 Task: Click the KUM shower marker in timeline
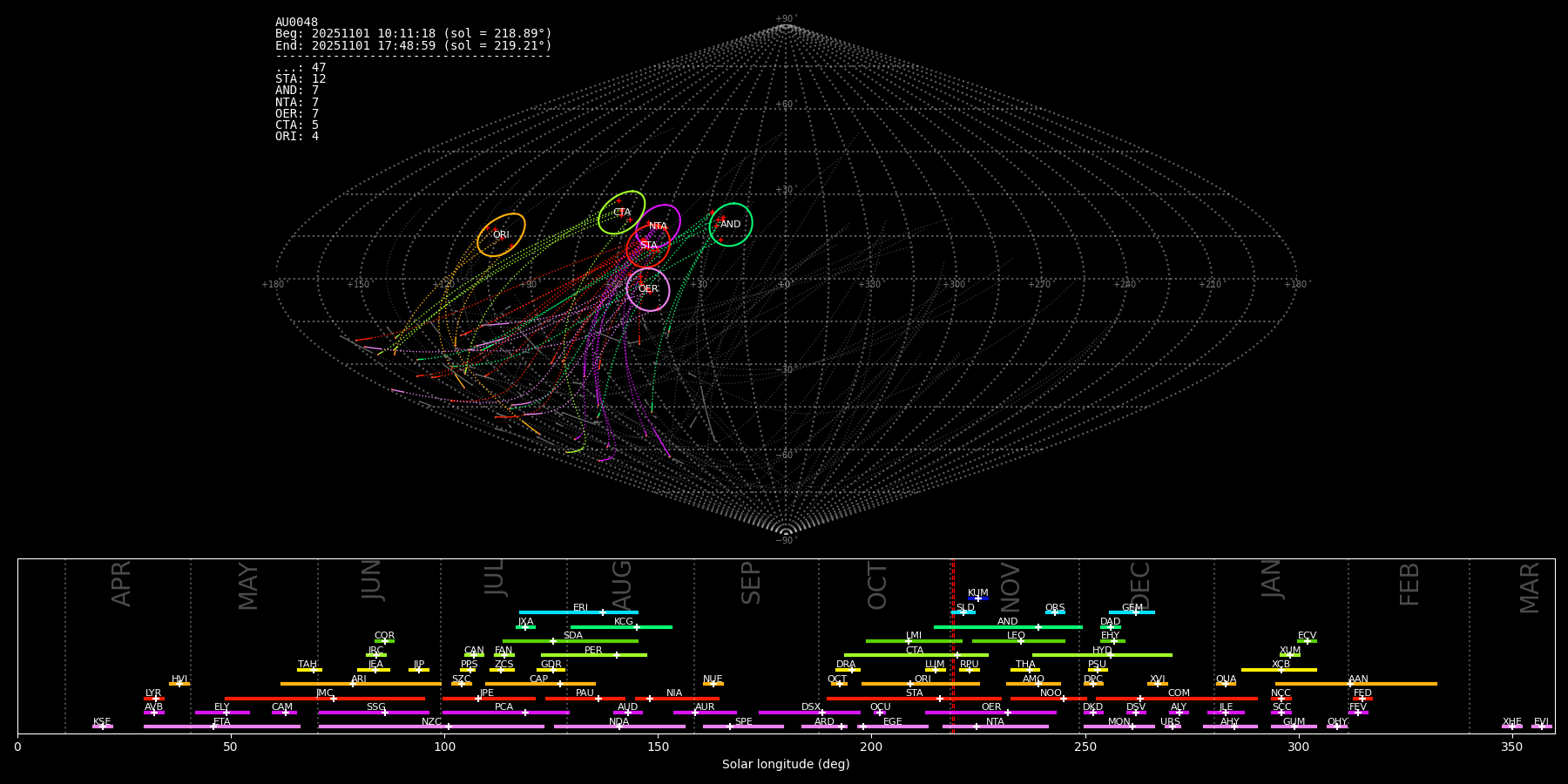pos(978,598)
